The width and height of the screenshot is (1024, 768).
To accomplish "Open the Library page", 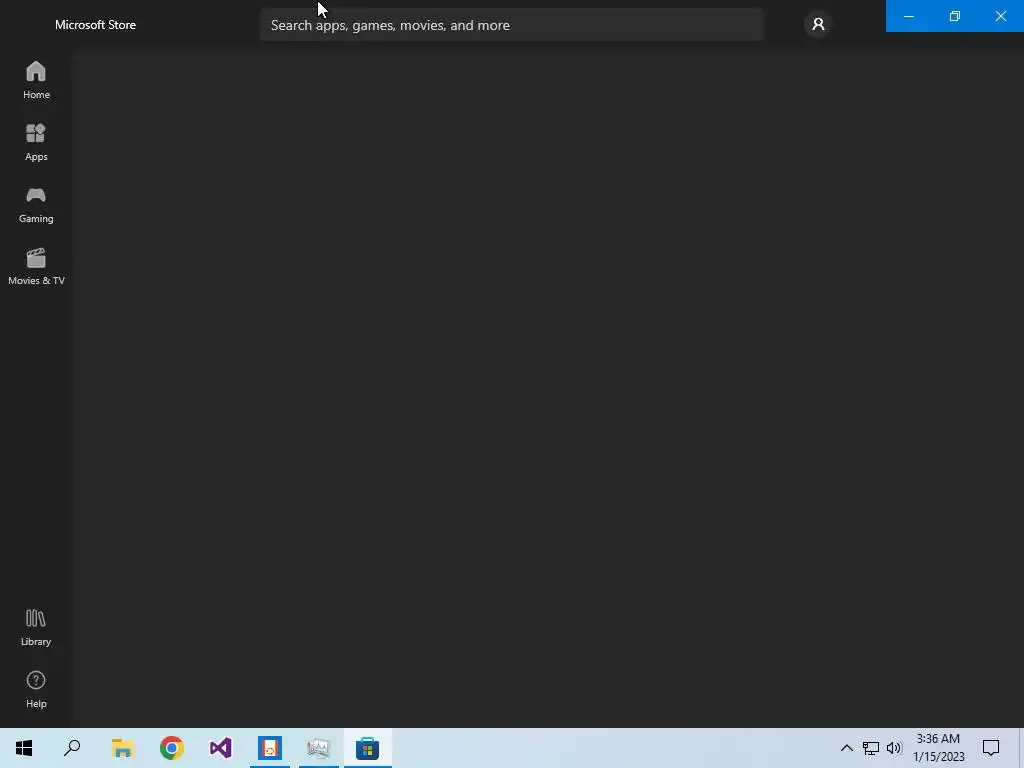I will point(36,628).
